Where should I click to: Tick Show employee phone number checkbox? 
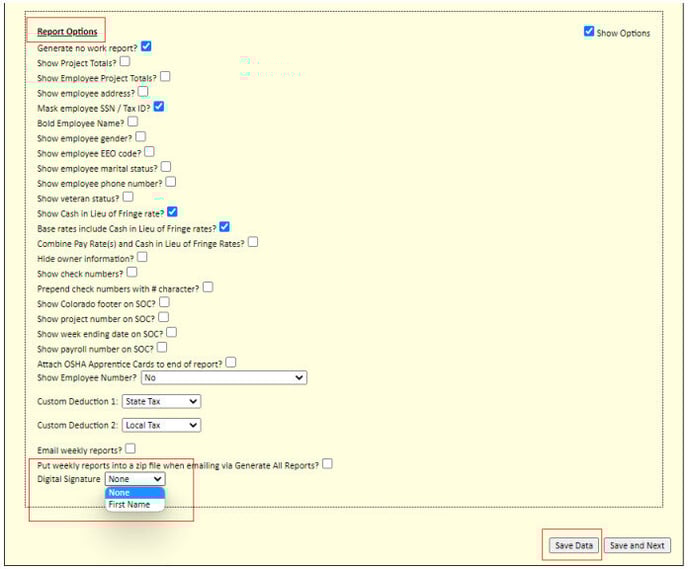pyautogui.click(x=171, y=182)
